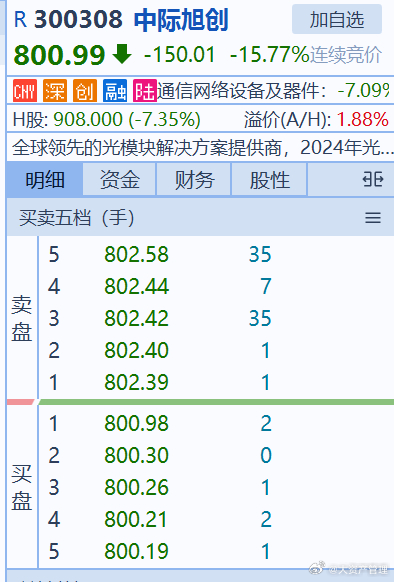Click the 买卖五档（手） header

click(x=77, y=218)
